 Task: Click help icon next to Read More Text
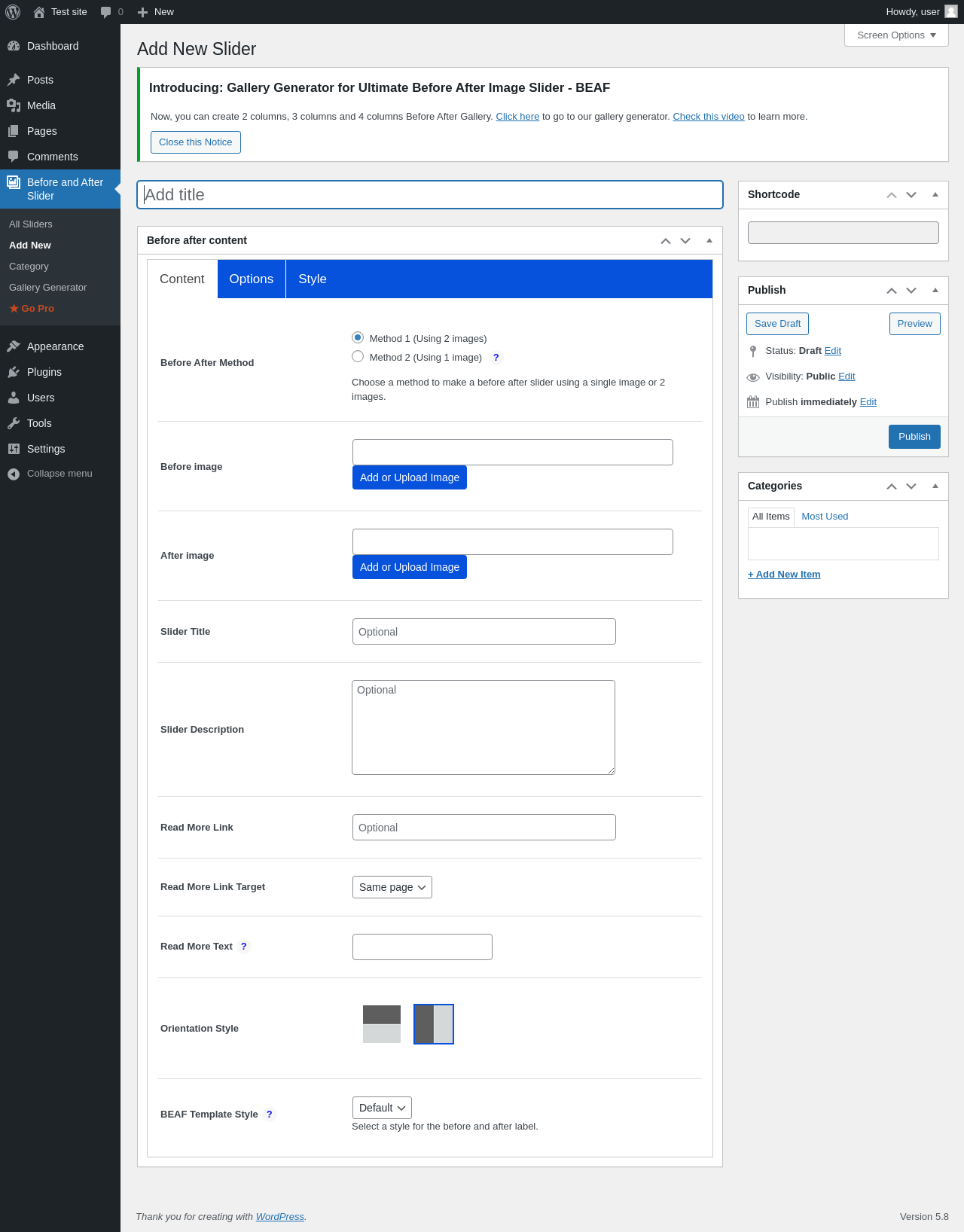pos(244,947)
